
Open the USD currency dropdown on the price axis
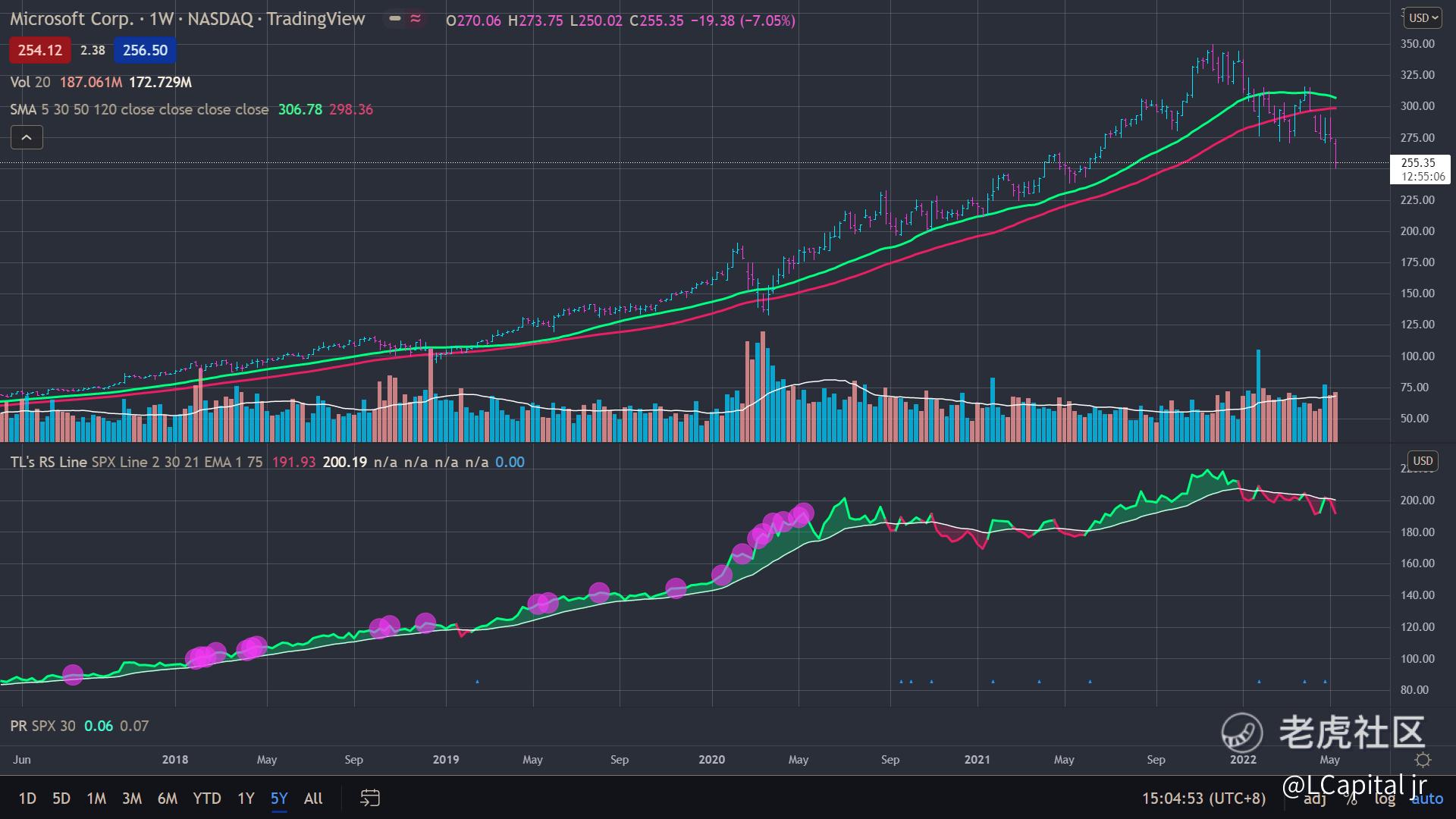pos(1423,17)
